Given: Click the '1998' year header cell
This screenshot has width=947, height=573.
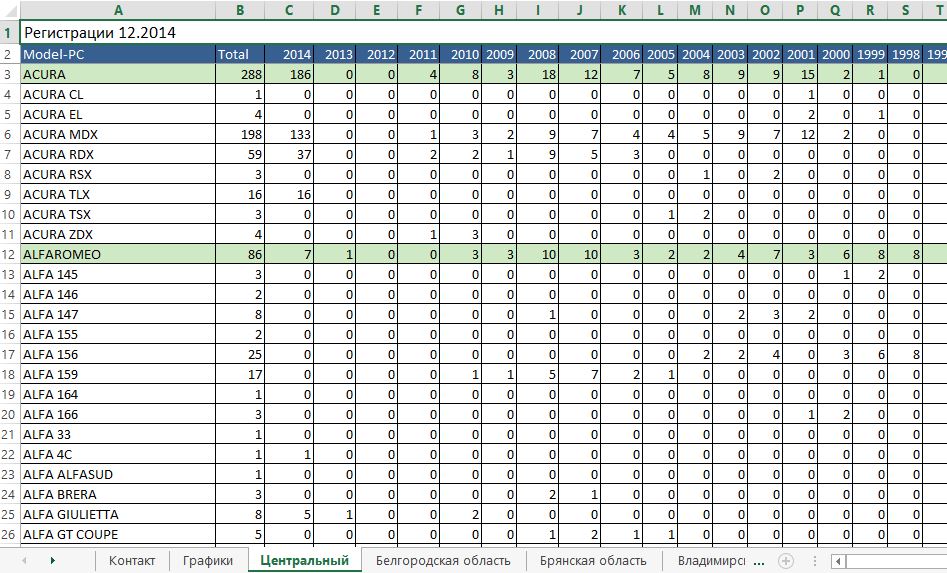Looking at the screenshot, I should point(905,54).
